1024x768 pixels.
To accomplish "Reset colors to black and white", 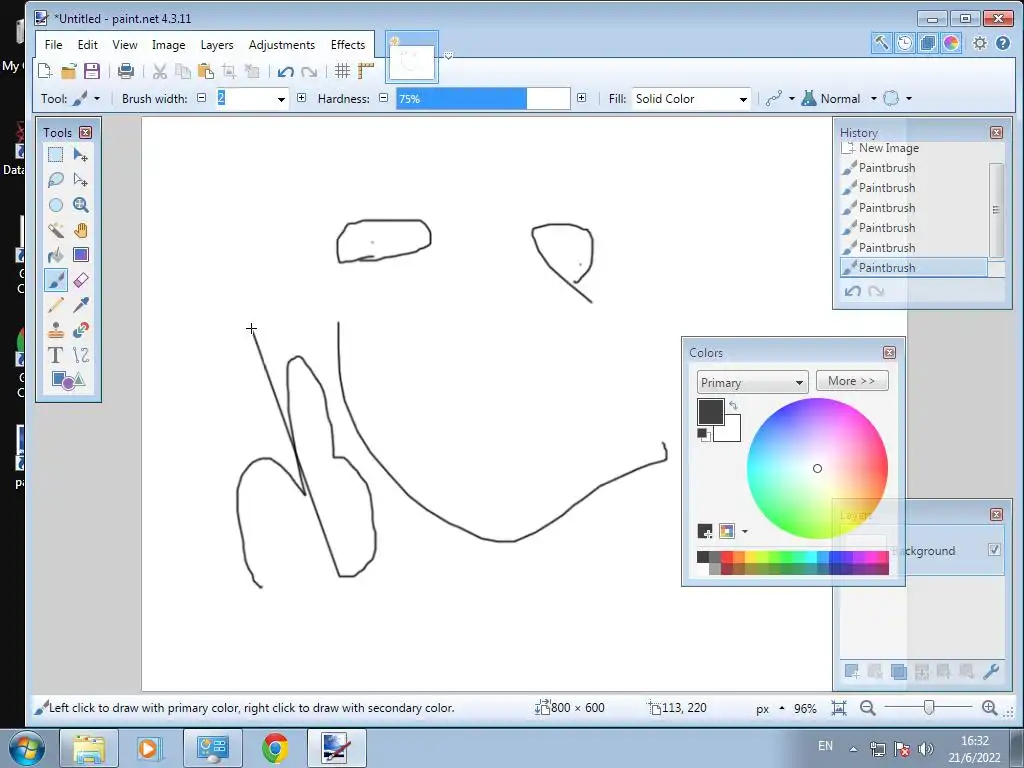I will tap(703, 434).
